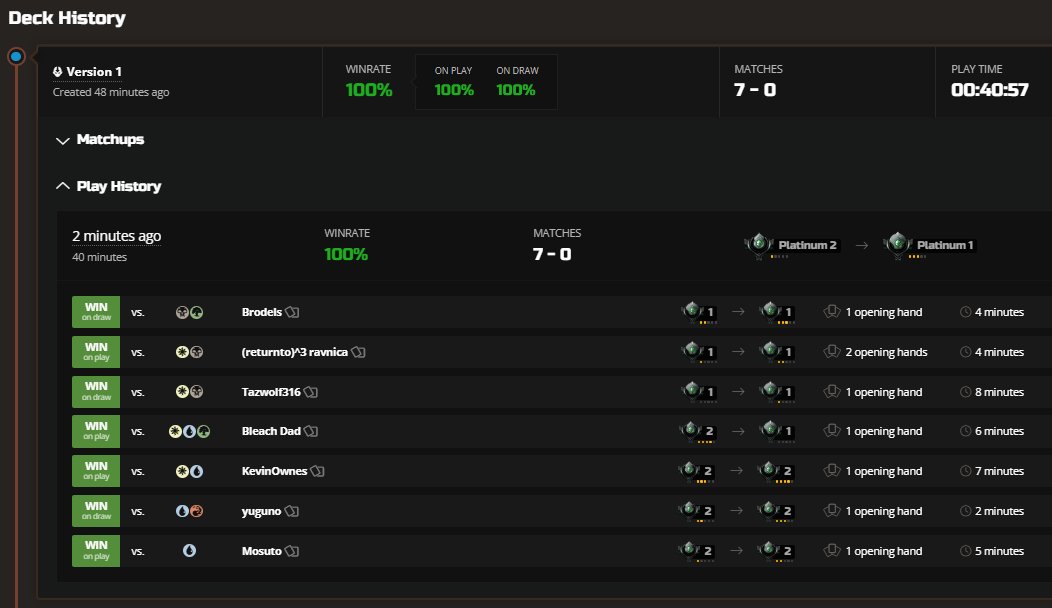Click the version Matches 7 - 0 record
The width and height of the screenshot is (1052, 608).
[x=755, y=90]
